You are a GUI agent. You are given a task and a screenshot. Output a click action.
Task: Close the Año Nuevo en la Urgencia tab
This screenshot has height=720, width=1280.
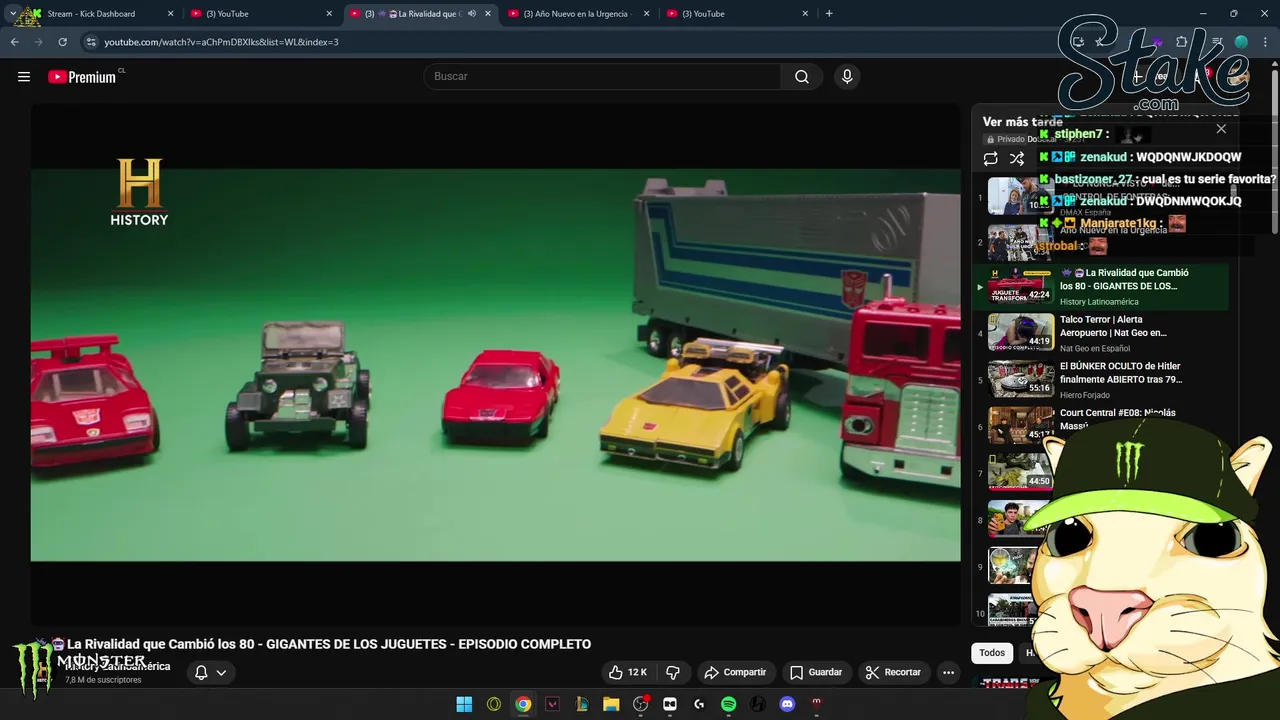pyautogui.click(x=646, y=14)
